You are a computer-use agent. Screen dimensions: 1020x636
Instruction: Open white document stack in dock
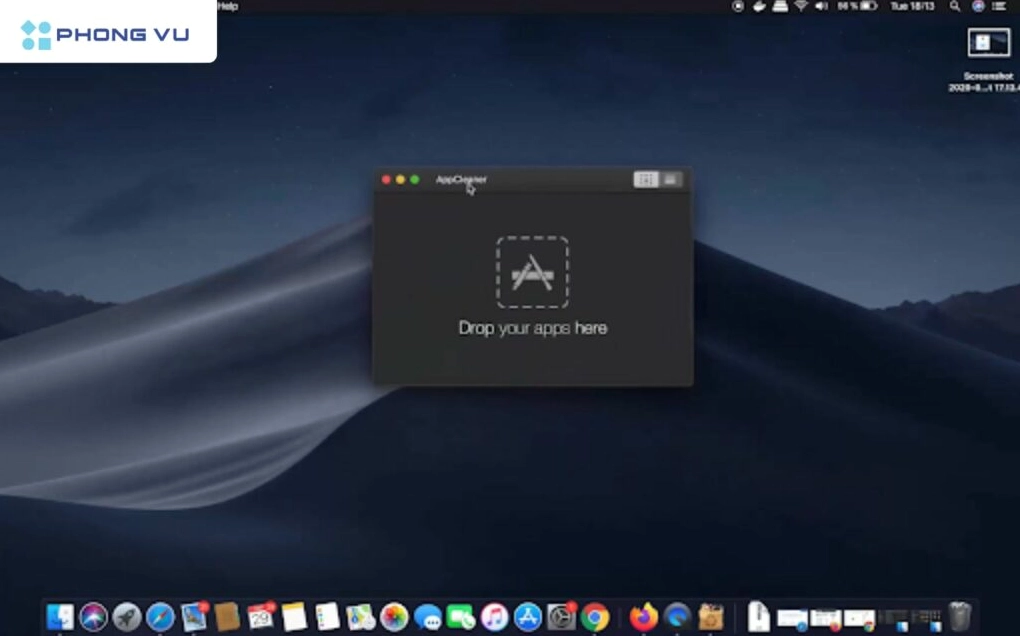point(758,616)
